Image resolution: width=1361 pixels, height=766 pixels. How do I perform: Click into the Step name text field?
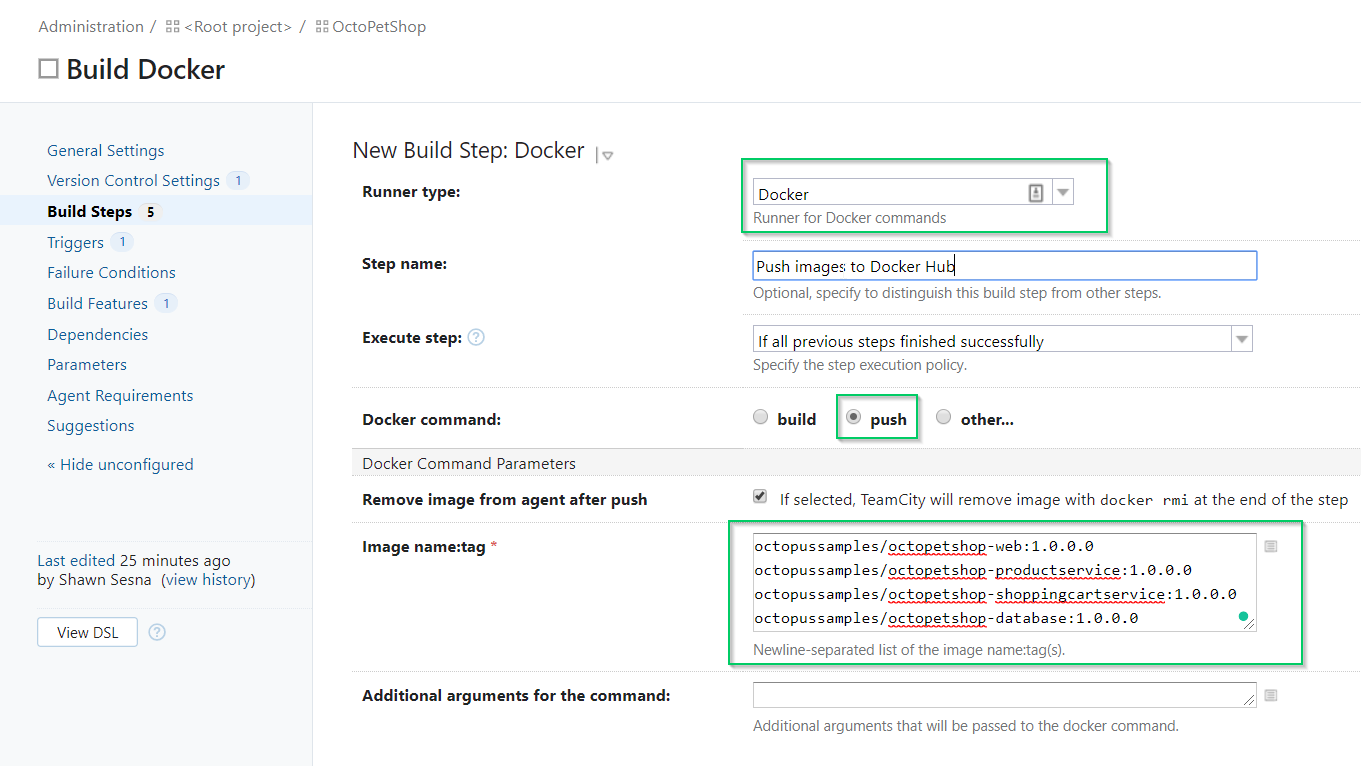click(1004, 266)
